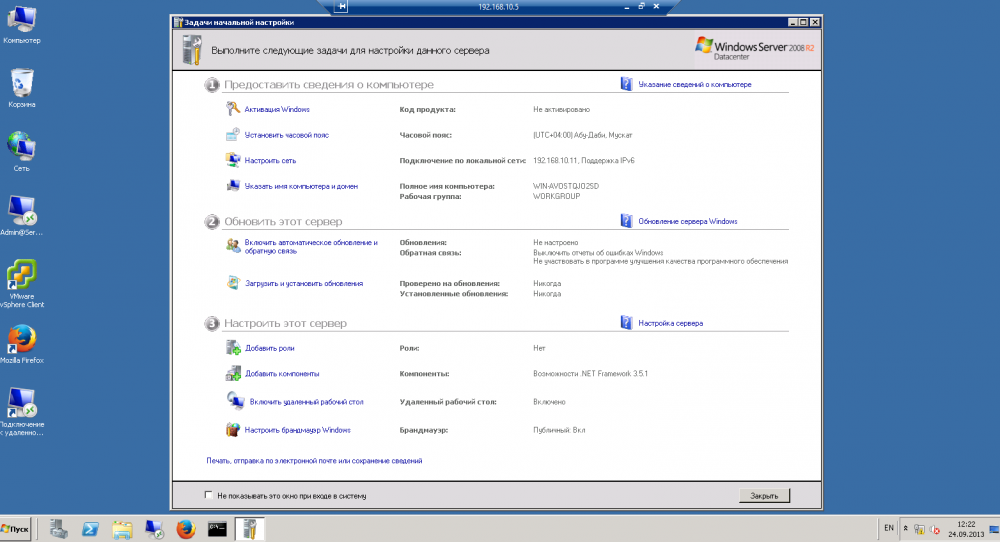Open Windows Explorer folder on taskbar

[x=122, y=529]
